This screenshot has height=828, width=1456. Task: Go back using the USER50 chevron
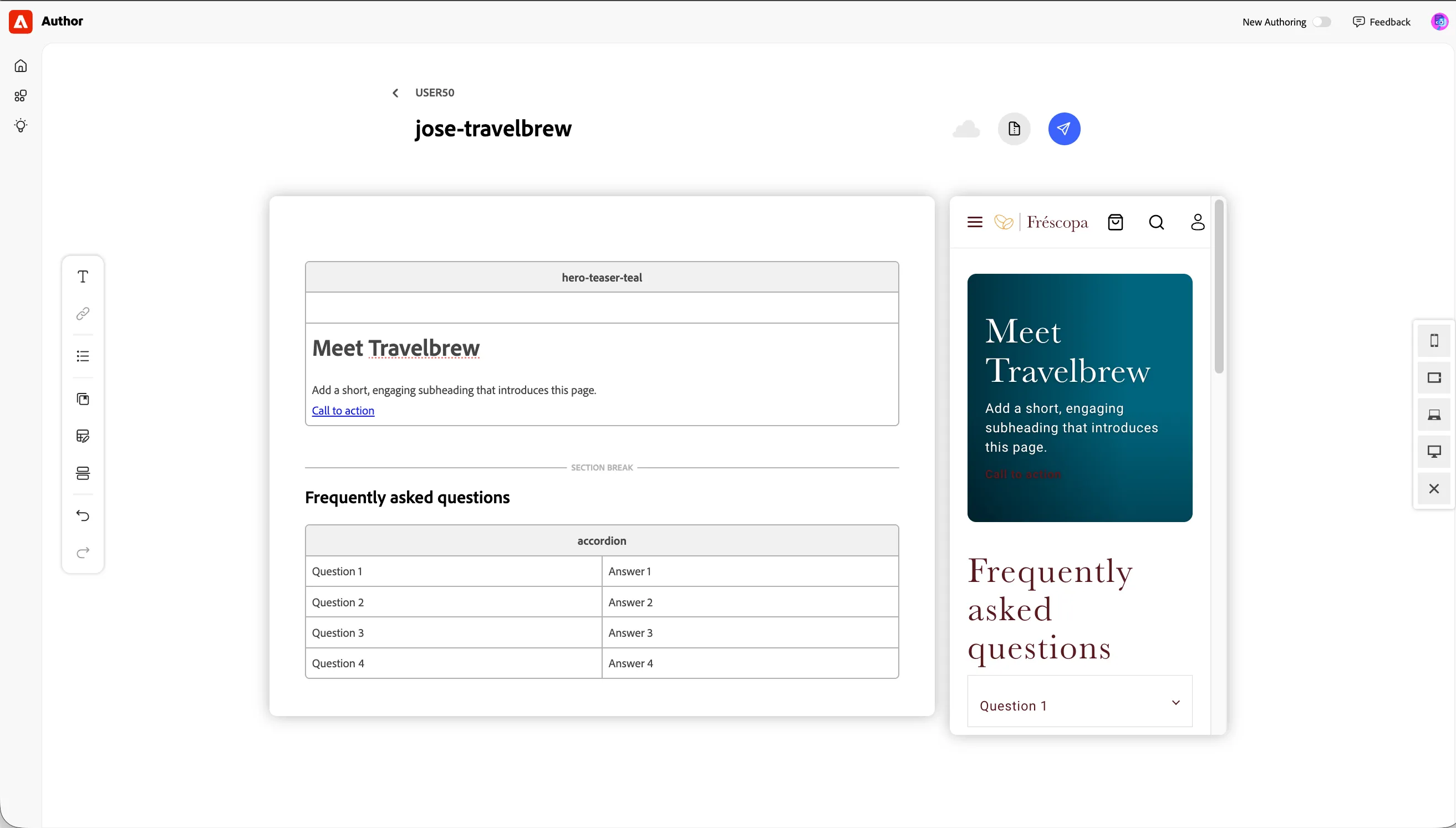click(395, 93)
